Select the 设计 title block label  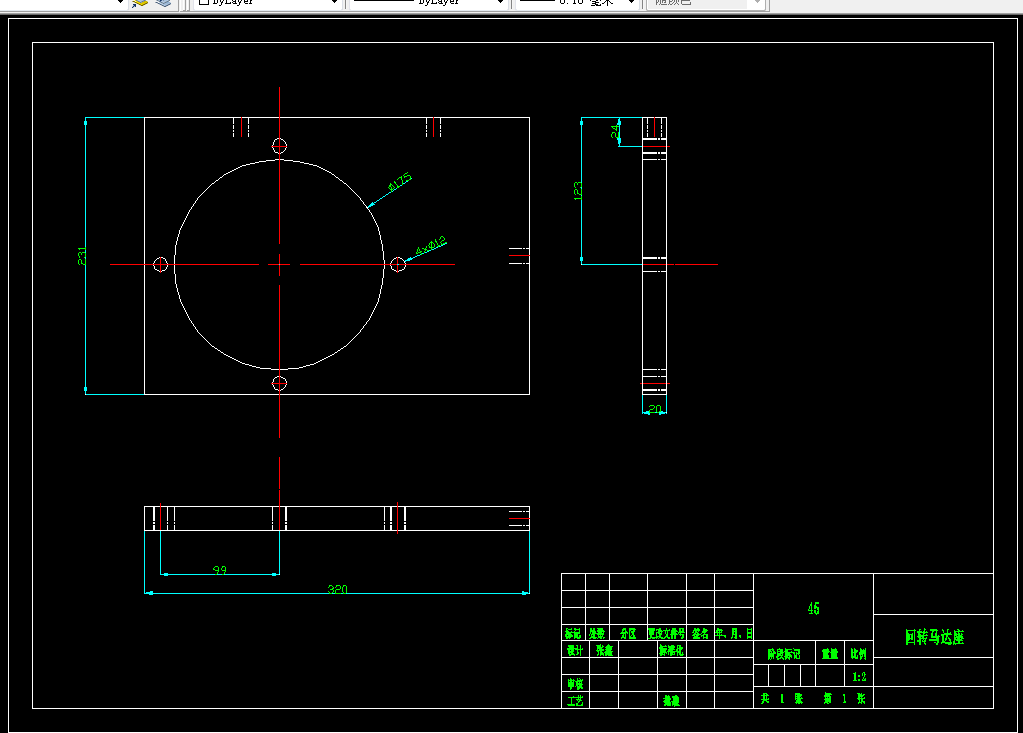[575, 650]
